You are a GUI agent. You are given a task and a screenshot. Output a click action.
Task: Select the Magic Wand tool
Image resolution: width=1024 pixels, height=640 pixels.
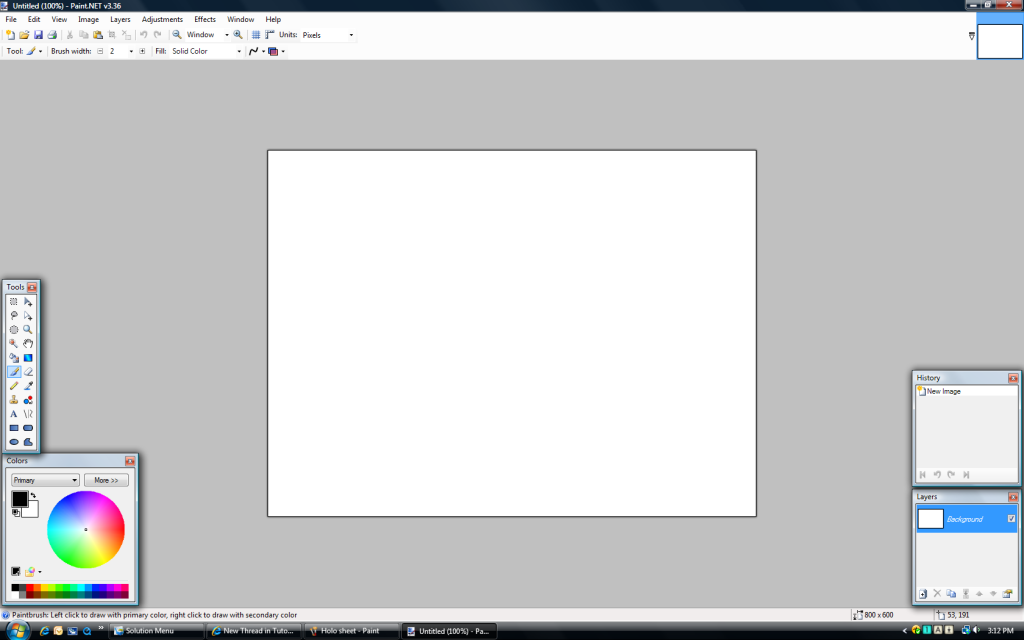(x=14, y=343)
